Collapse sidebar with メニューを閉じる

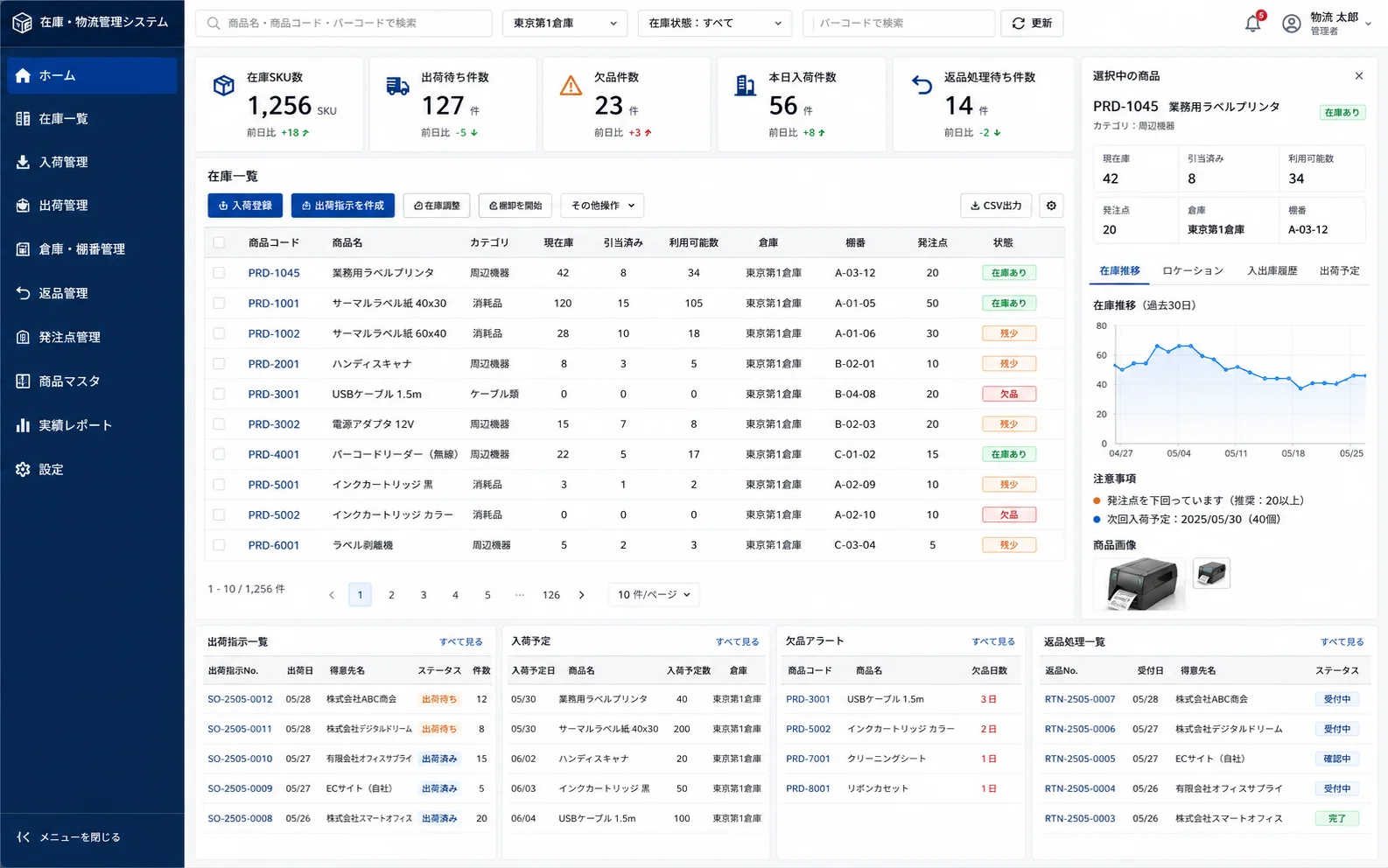[69, 837]
